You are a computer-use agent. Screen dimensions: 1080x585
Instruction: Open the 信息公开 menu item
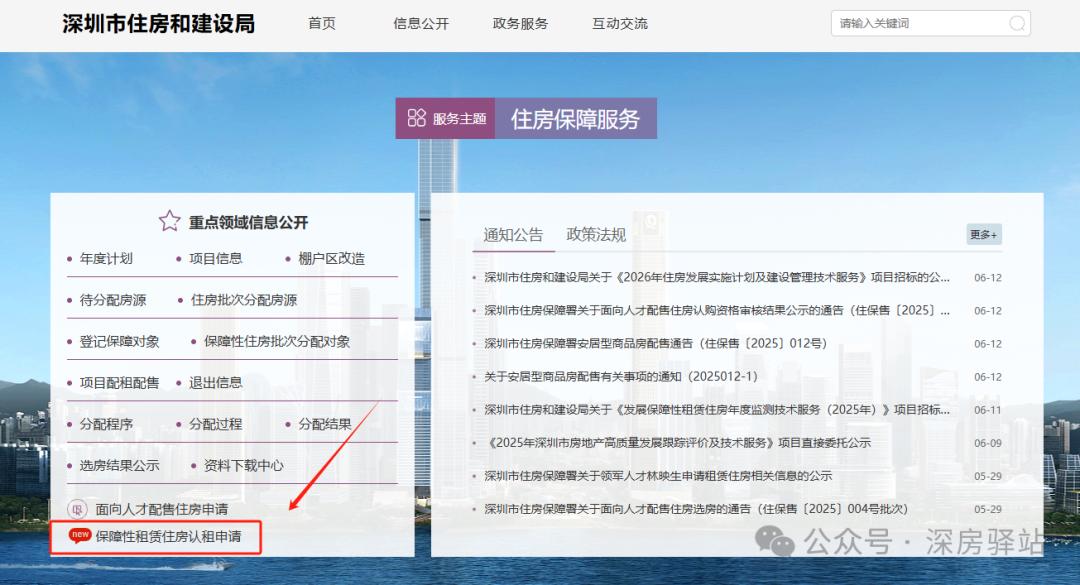[420, 24]
